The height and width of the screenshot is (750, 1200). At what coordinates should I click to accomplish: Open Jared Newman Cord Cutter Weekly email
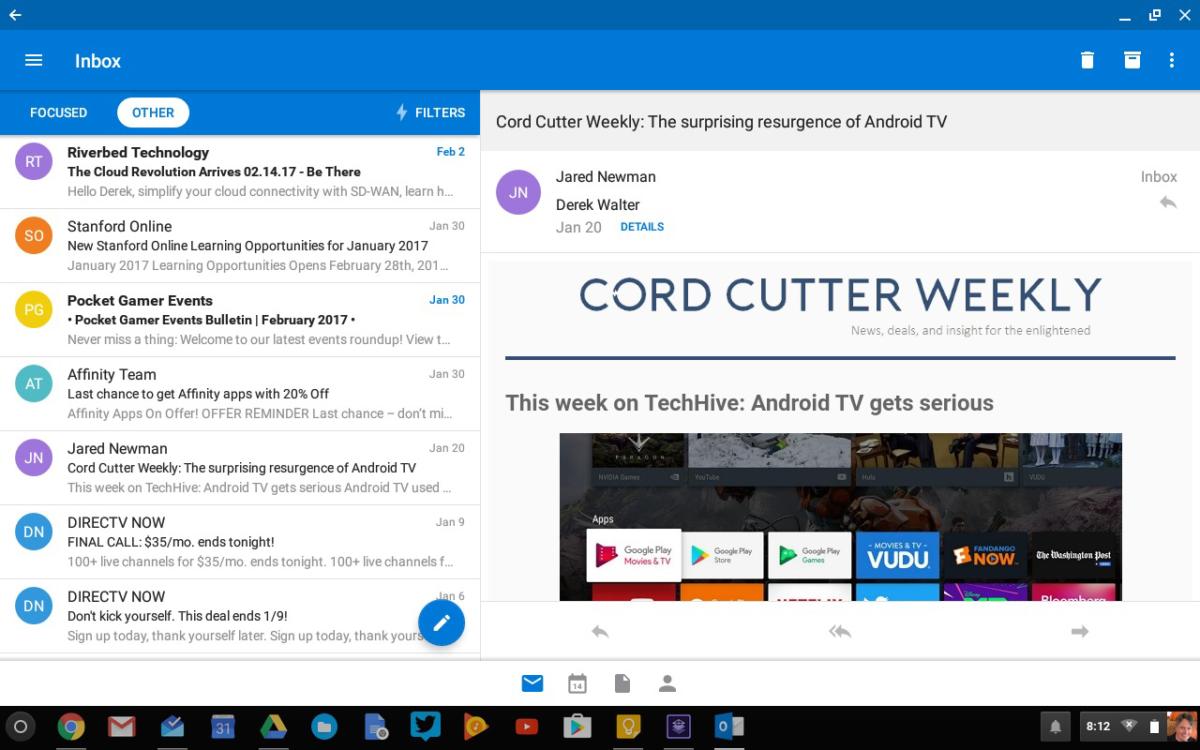click(x=240, y=468)
